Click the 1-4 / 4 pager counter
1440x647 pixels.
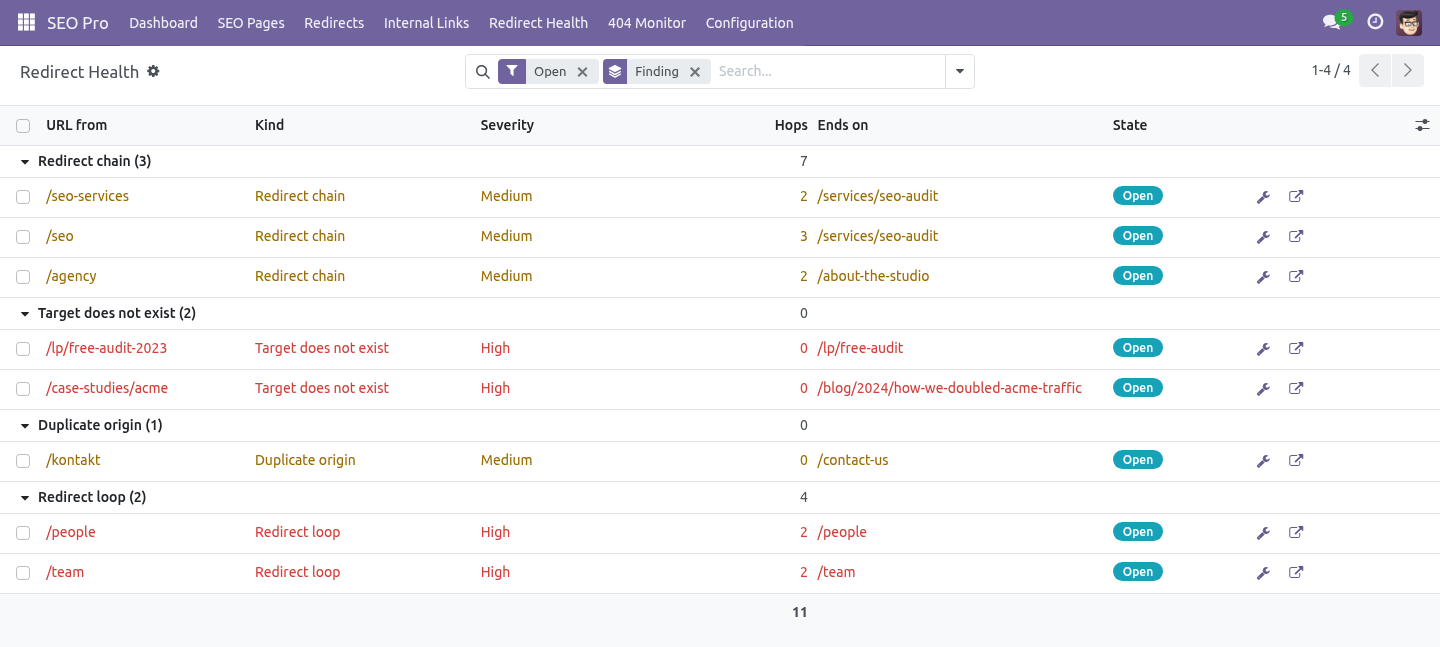(1331, 70)
